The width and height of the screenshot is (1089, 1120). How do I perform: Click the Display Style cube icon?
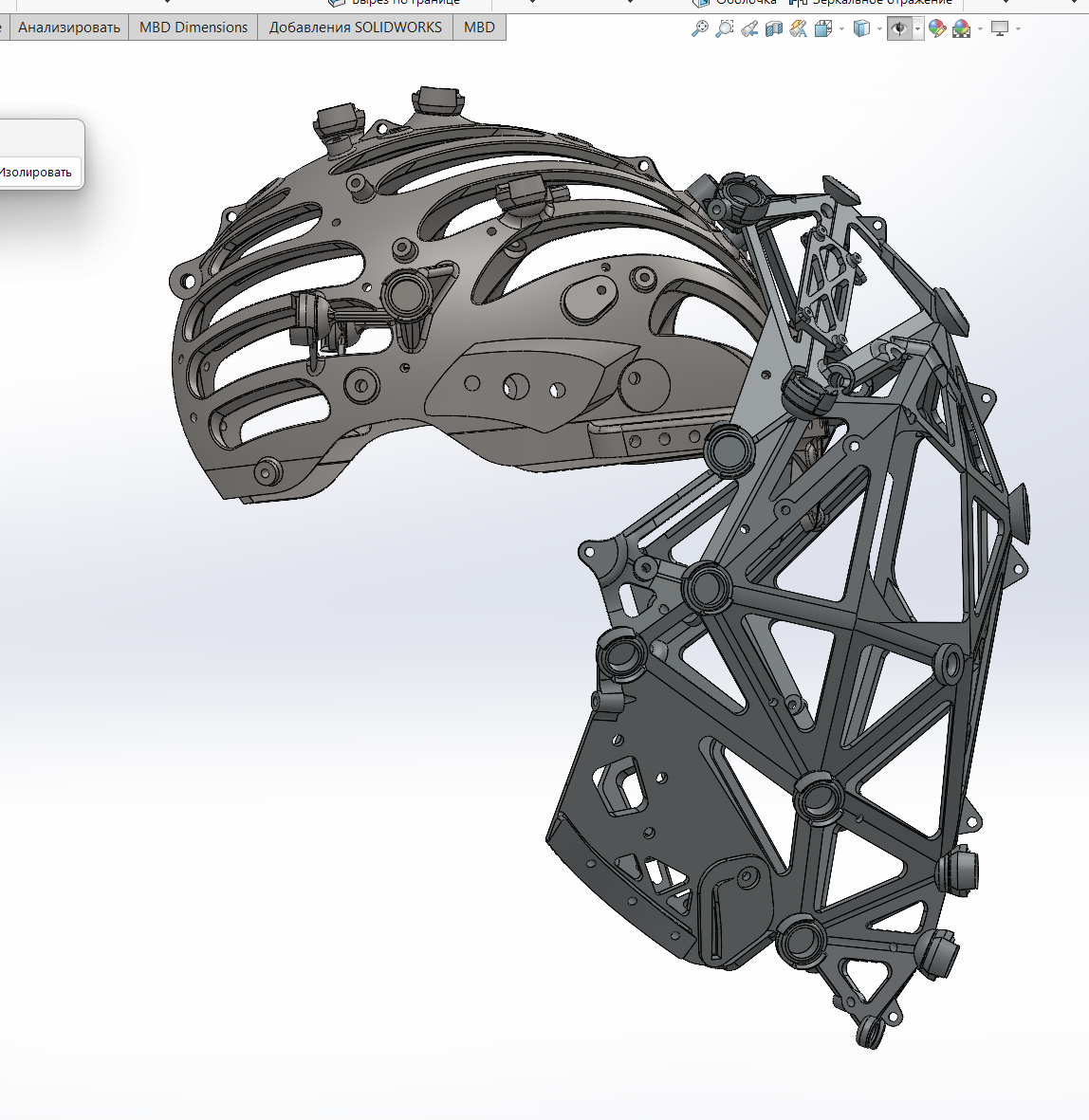tap(861, 28)
